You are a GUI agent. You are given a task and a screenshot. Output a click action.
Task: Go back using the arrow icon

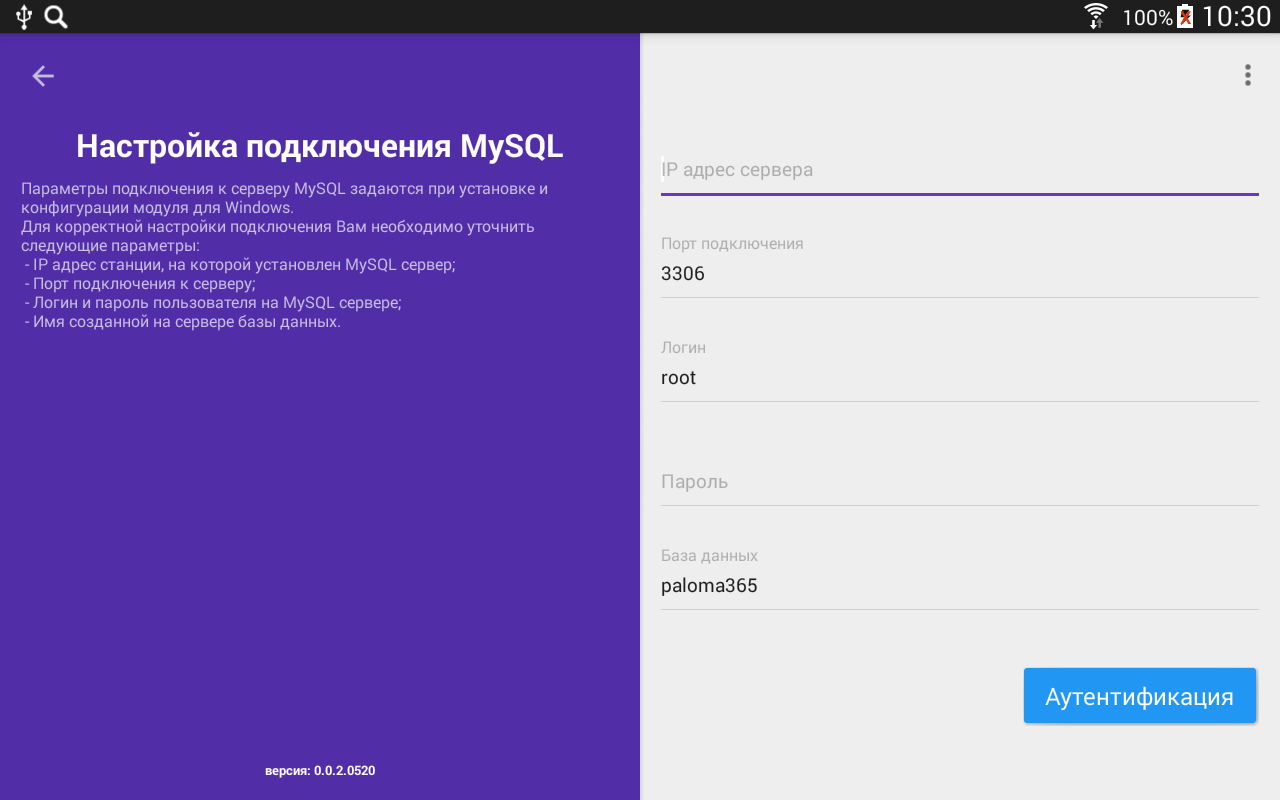tap(43, 76)
